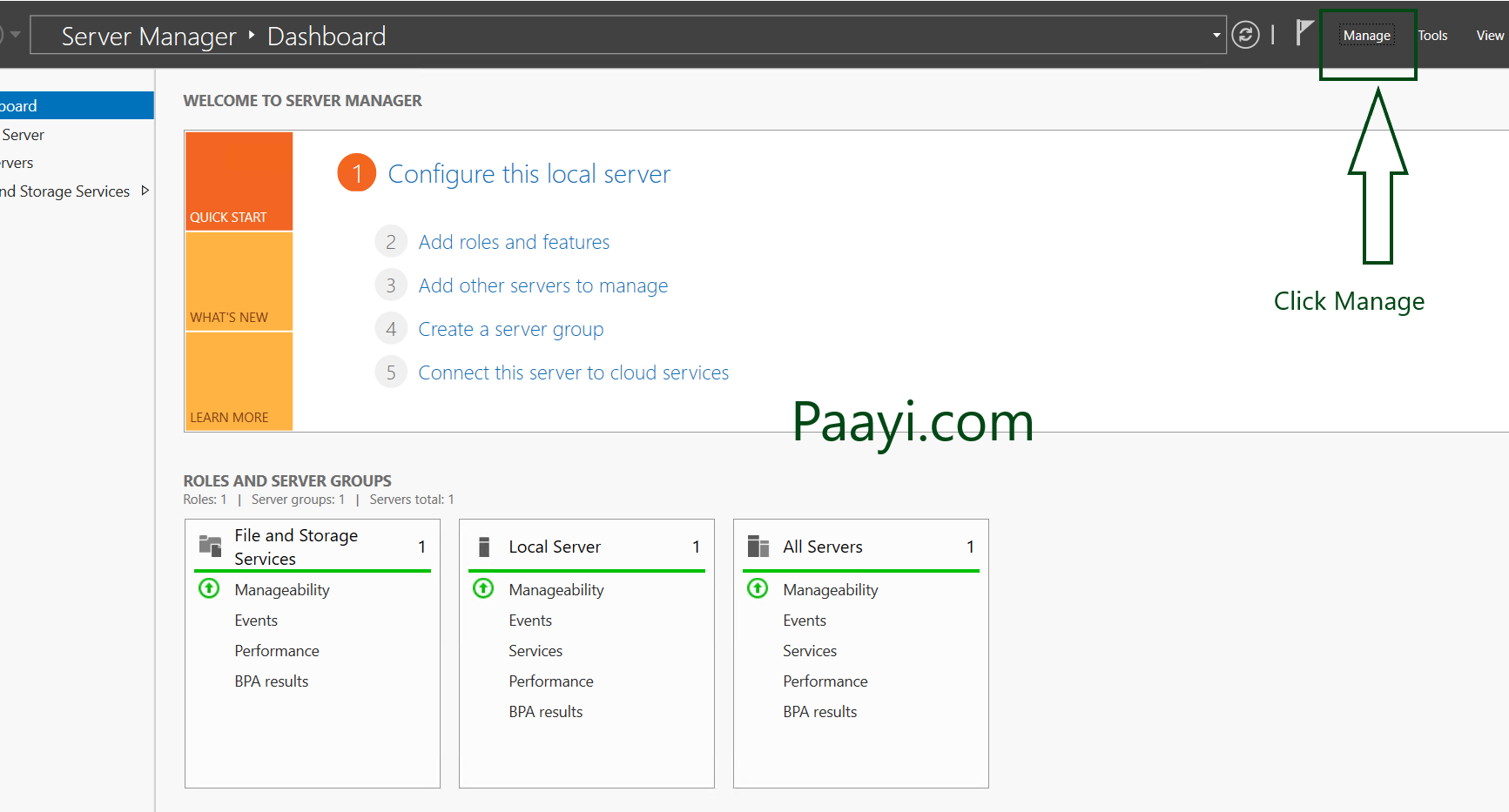
Task: Click Add other servers to manage
Action: [x=542, y=285]
